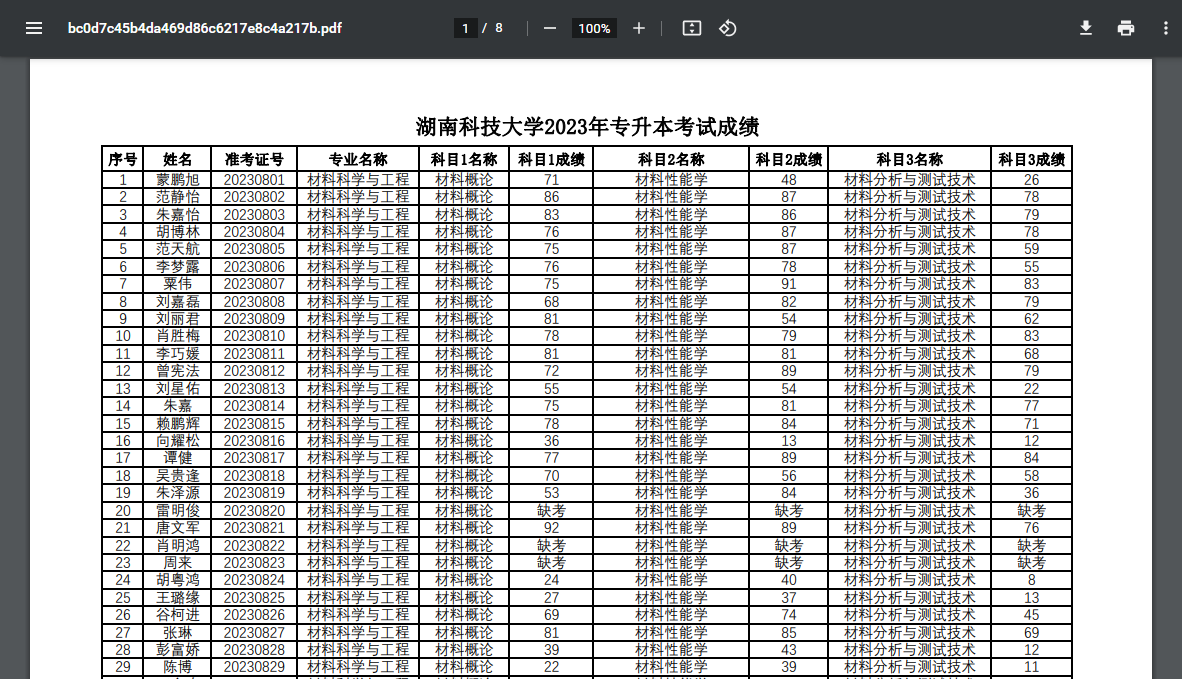Click the current page number field
1182x679 pixels.
coord(465,29)
